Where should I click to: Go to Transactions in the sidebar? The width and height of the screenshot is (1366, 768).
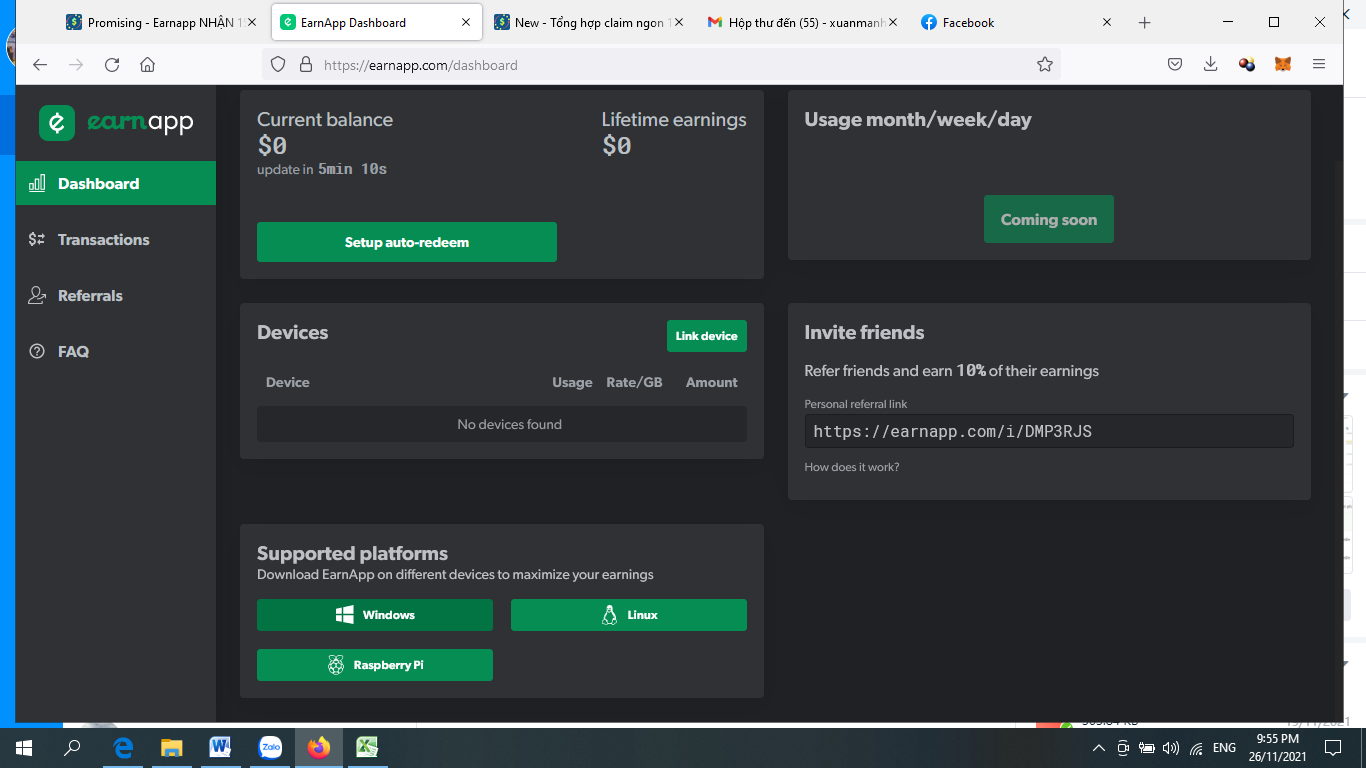pos(116,239)
